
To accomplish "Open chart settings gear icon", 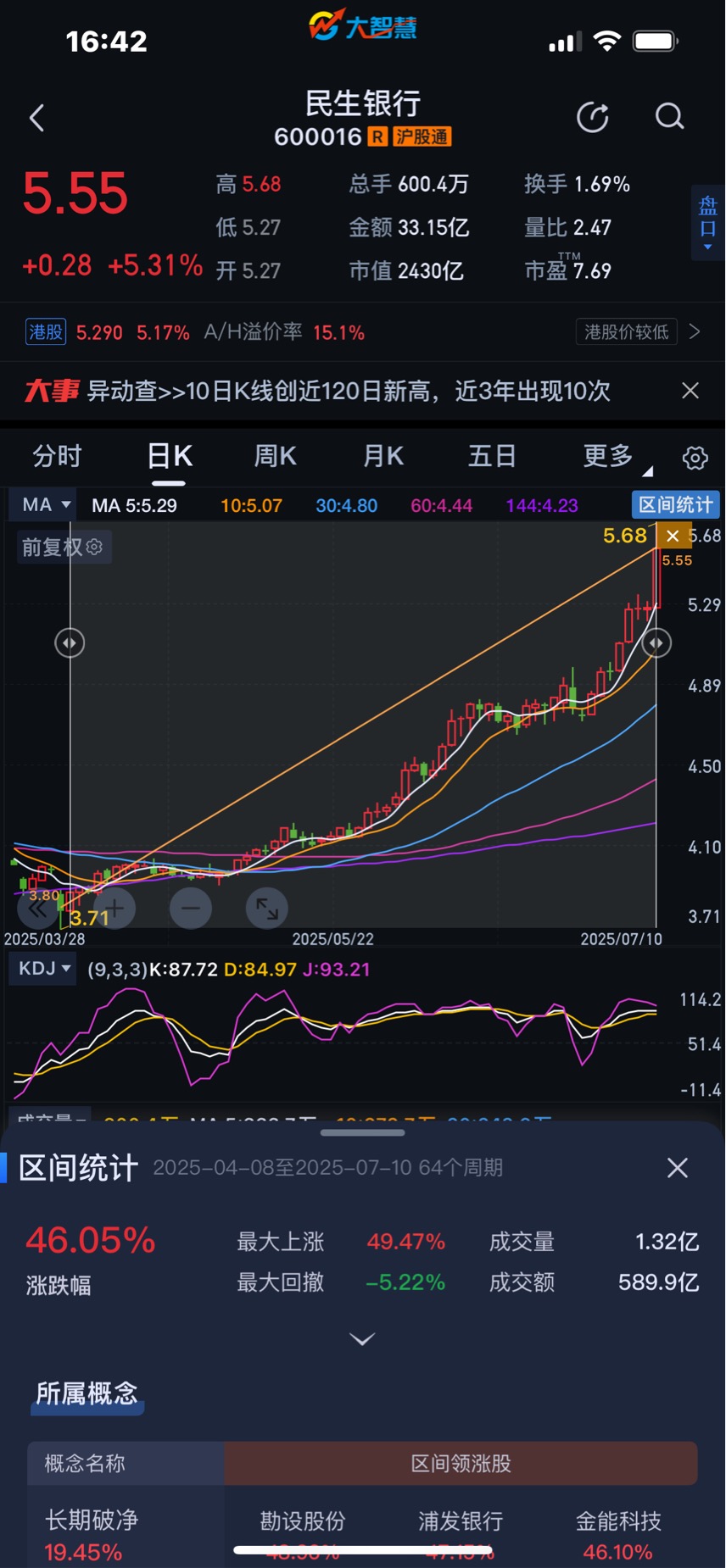I will pyautogui.click(x=695, y=458).
